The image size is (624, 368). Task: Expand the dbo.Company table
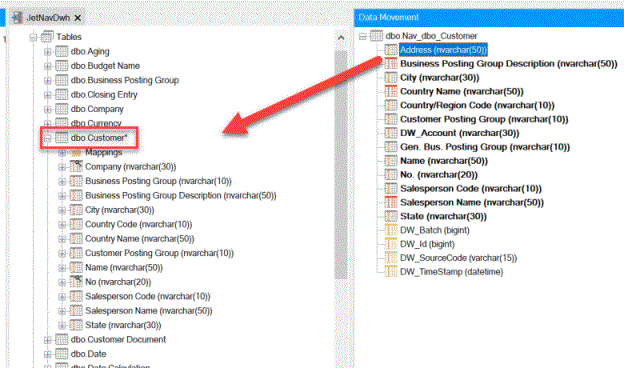tap(48, 109)
